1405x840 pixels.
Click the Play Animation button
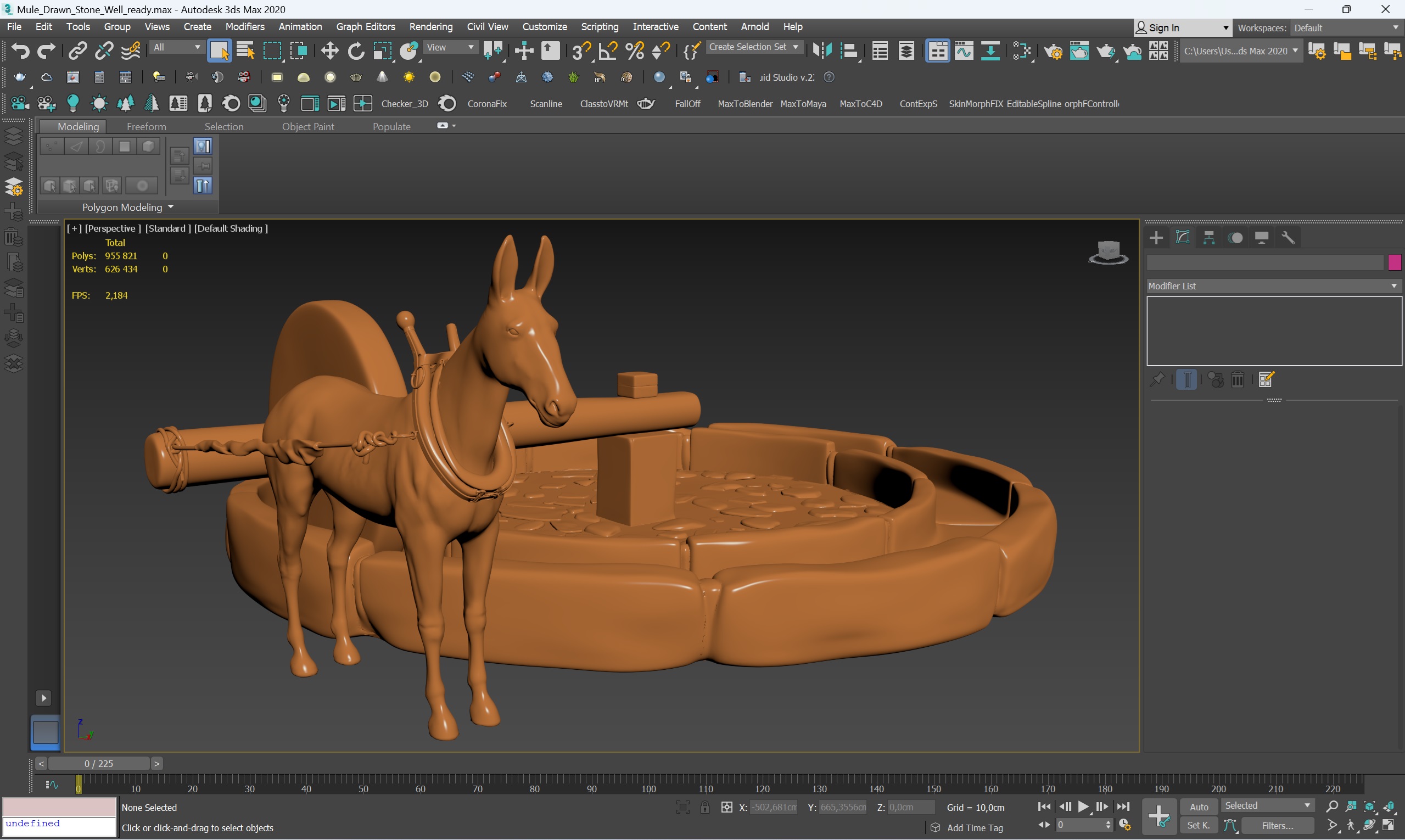(x=1083, y=807)
